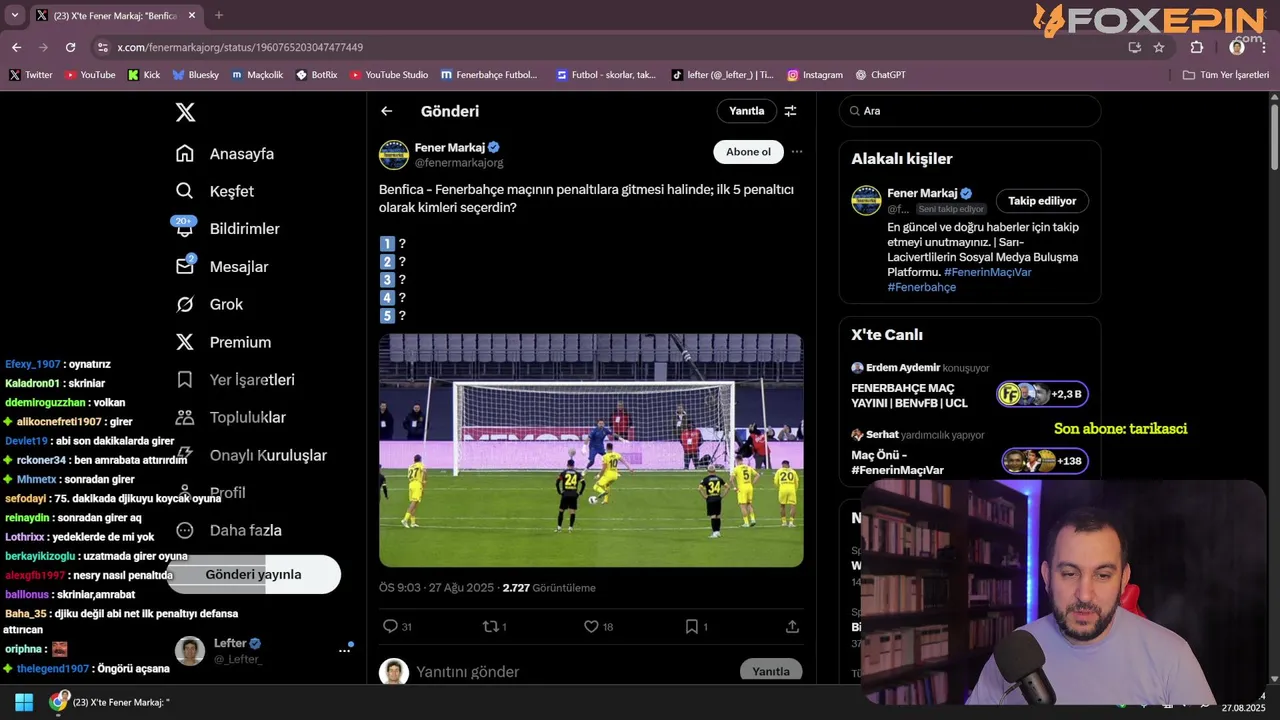The image size is (1280, 720).
Task: Reload the page
Action: pyautogui.click(x=70, y=47)
